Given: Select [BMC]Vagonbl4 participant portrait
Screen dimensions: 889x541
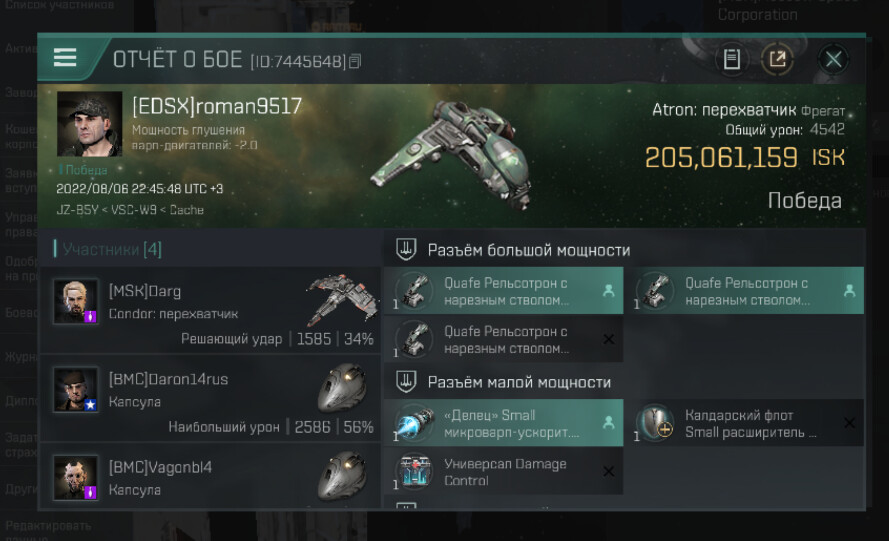Looking at the screenshot, I should [75, 478].
